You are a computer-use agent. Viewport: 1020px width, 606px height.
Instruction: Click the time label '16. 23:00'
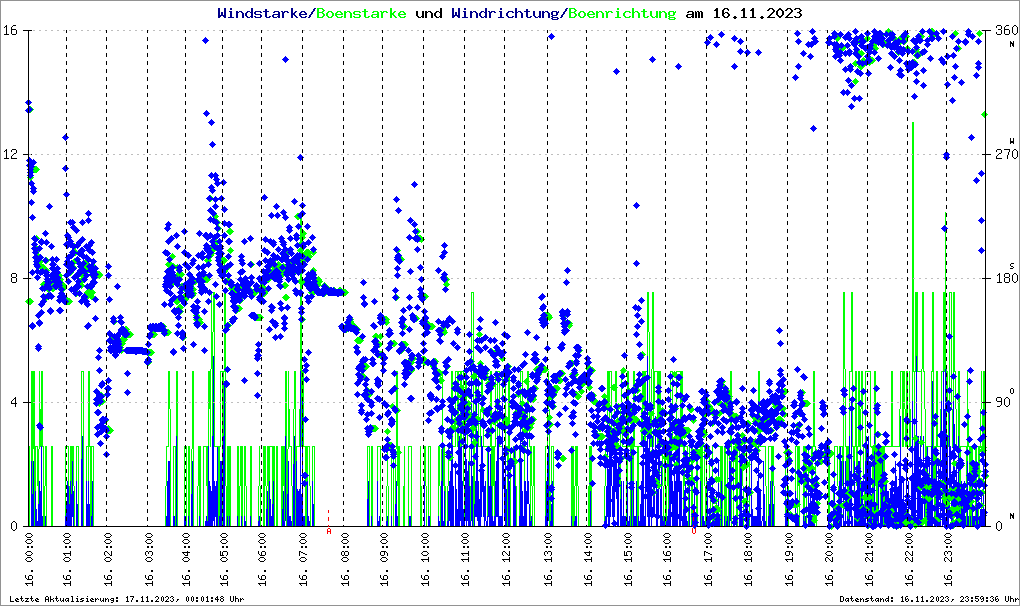pyautogui.click(x=948, y=559)
